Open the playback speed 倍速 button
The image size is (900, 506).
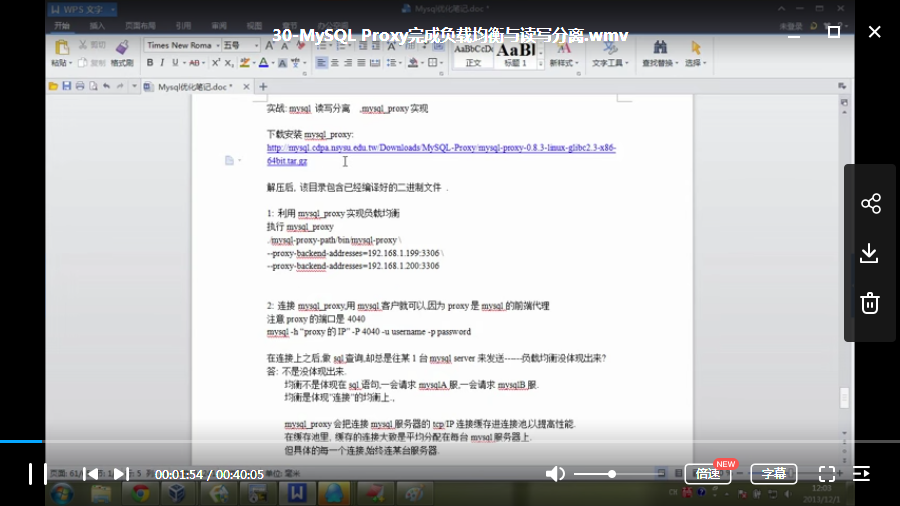pos(708,474)
